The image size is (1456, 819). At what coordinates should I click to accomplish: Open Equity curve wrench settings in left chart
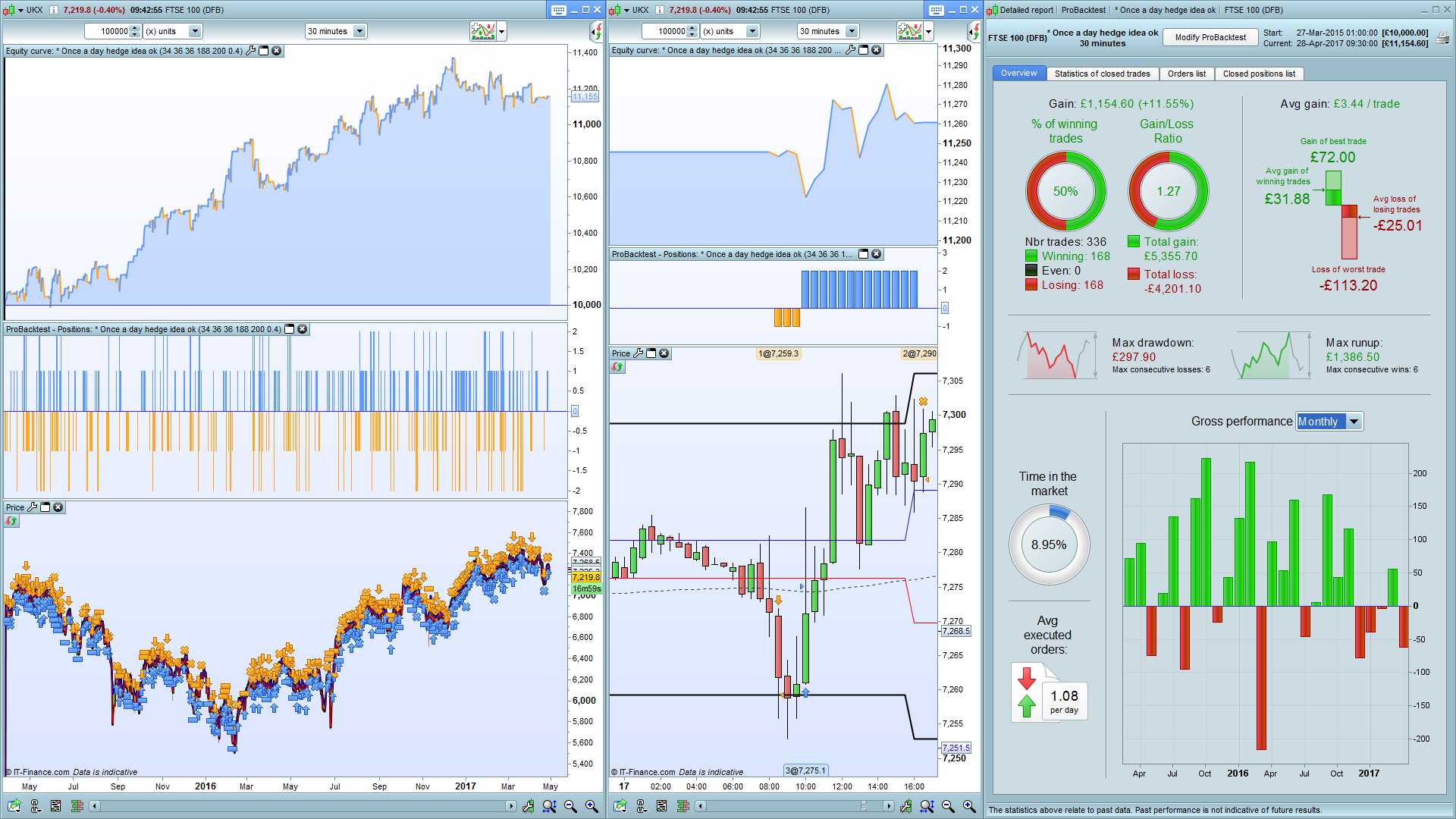point(251,51)
